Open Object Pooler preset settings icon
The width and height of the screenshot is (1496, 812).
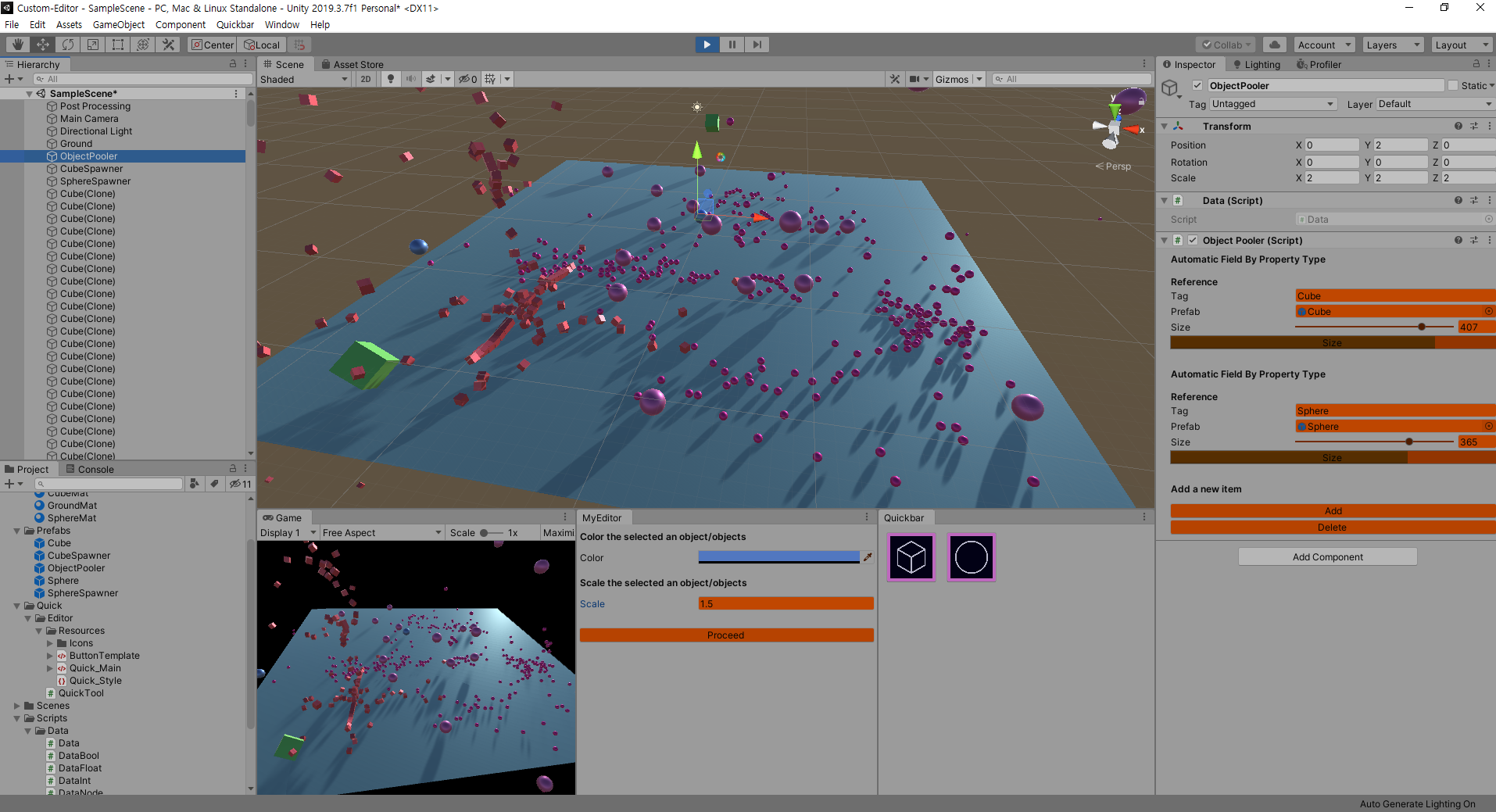point(1473,240)
